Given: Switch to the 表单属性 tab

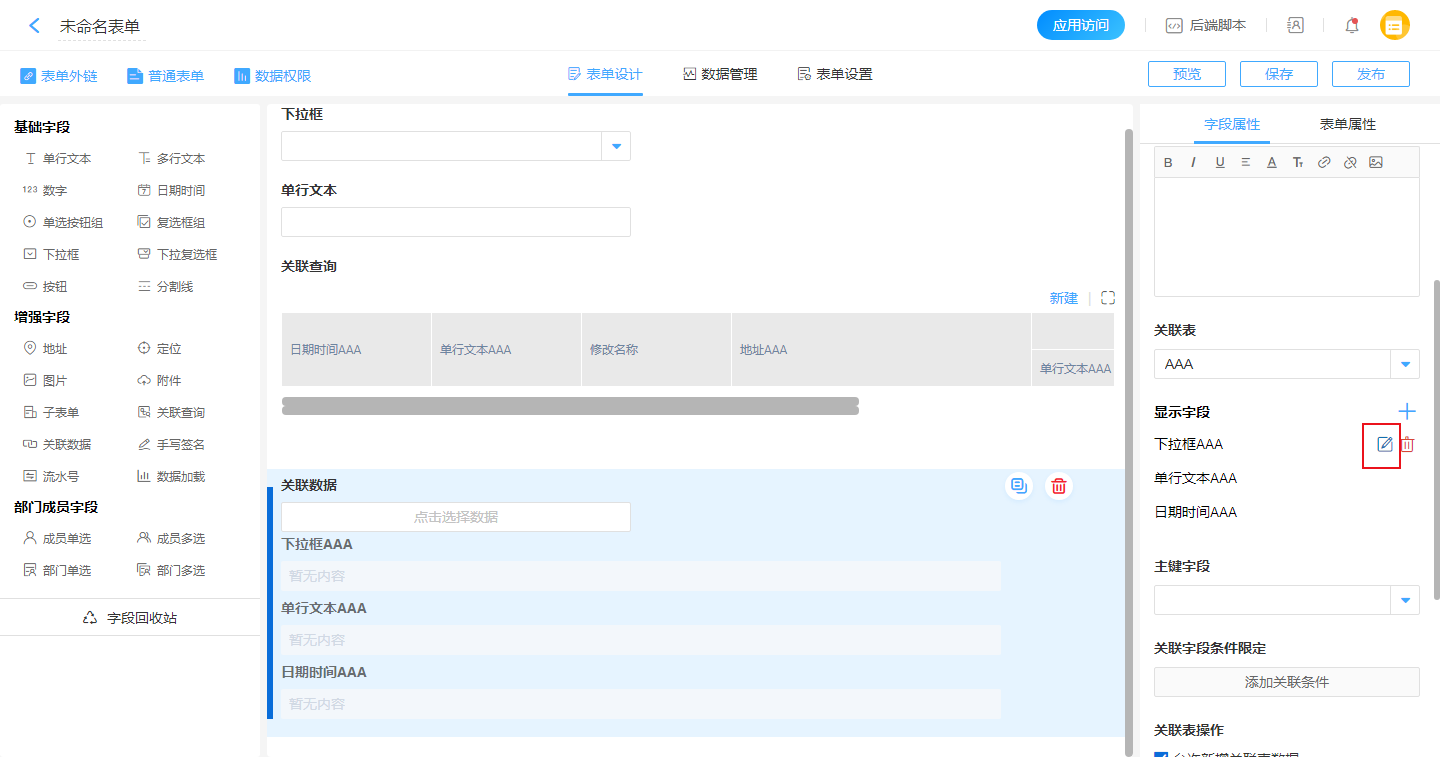Looking at the screenshot, I should point(1347,124).
